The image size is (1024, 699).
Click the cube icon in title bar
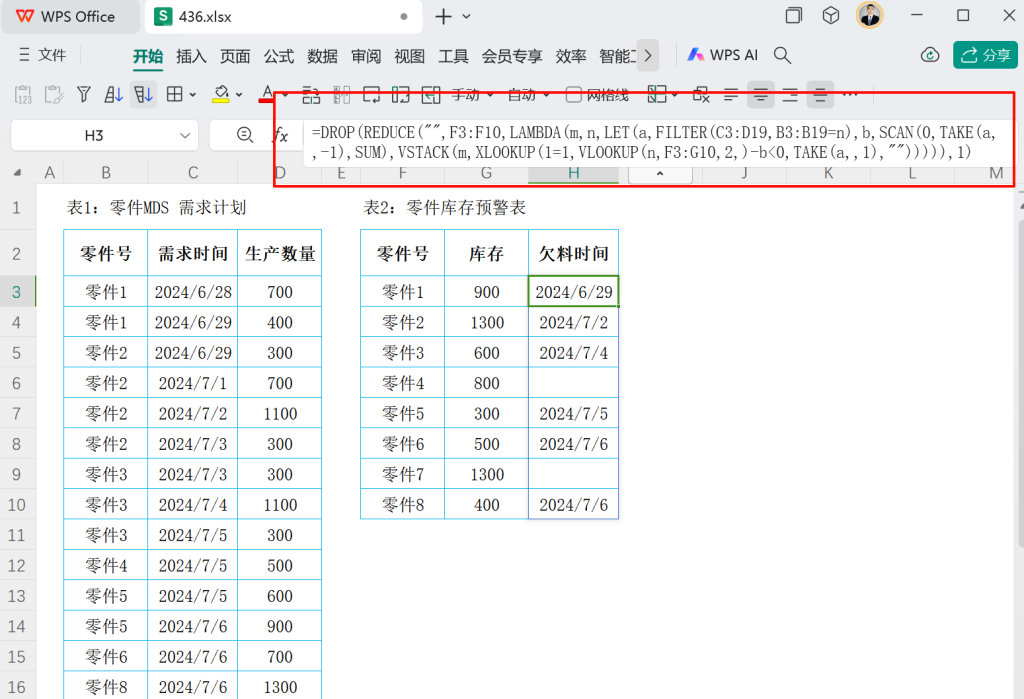coord(831,16)
